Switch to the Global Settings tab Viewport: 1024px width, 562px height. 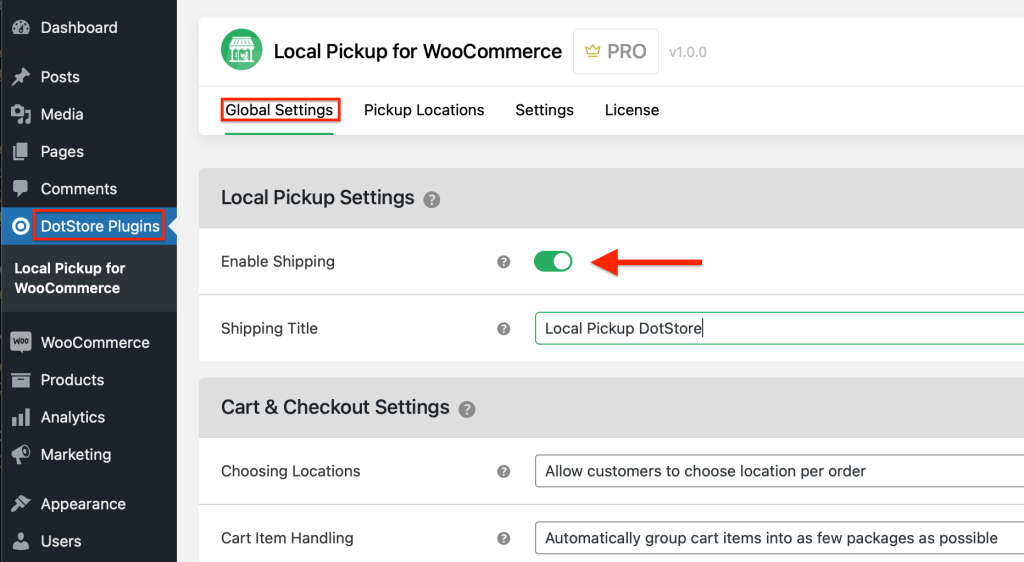click(280, 110)
